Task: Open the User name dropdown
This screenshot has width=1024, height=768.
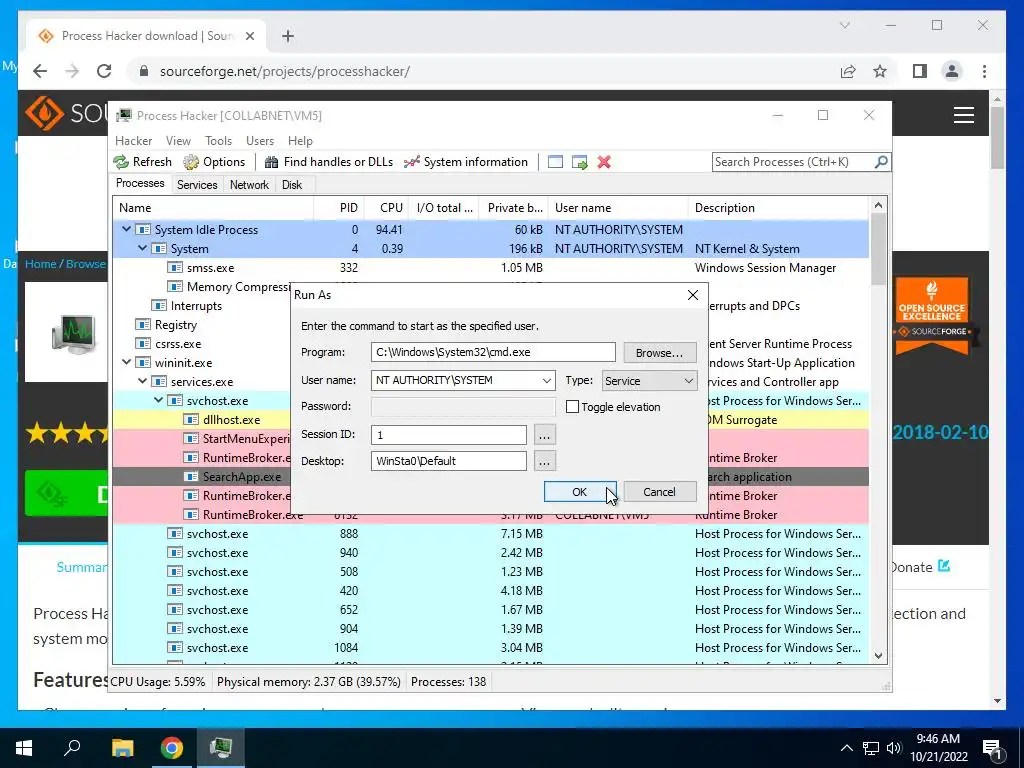Action: (x=547, y=380)
